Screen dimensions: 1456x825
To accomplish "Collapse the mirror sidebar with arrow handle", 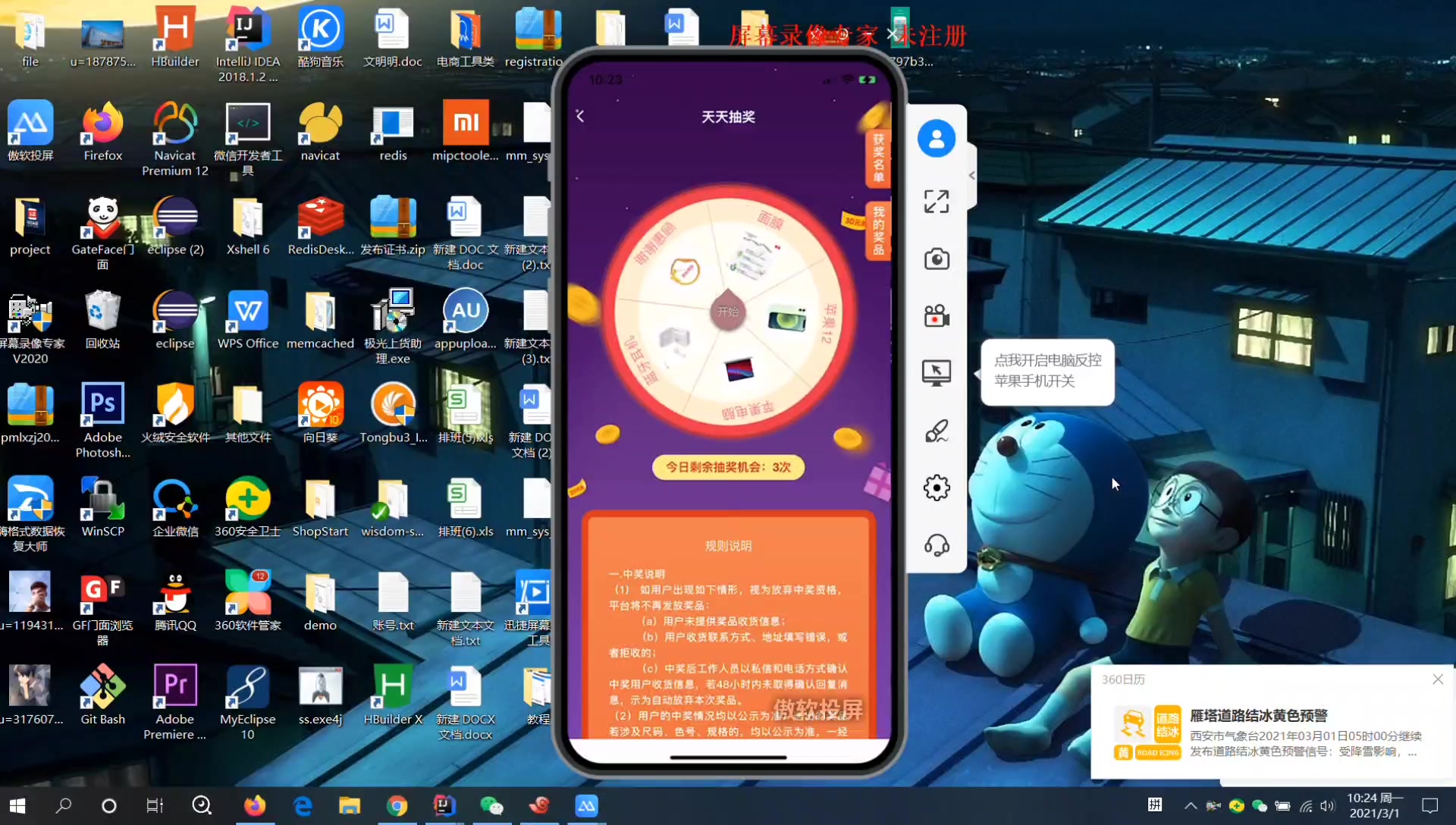I will (x=971, y=175).
